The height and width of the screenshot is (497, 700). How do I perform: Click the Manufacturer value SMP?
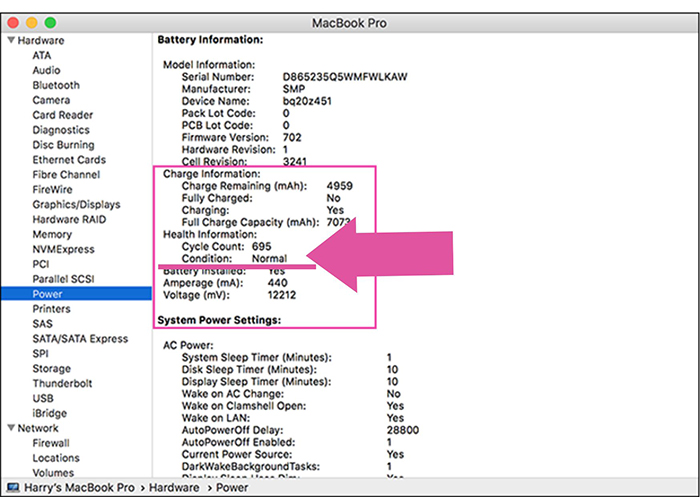[x=293, y=89]
